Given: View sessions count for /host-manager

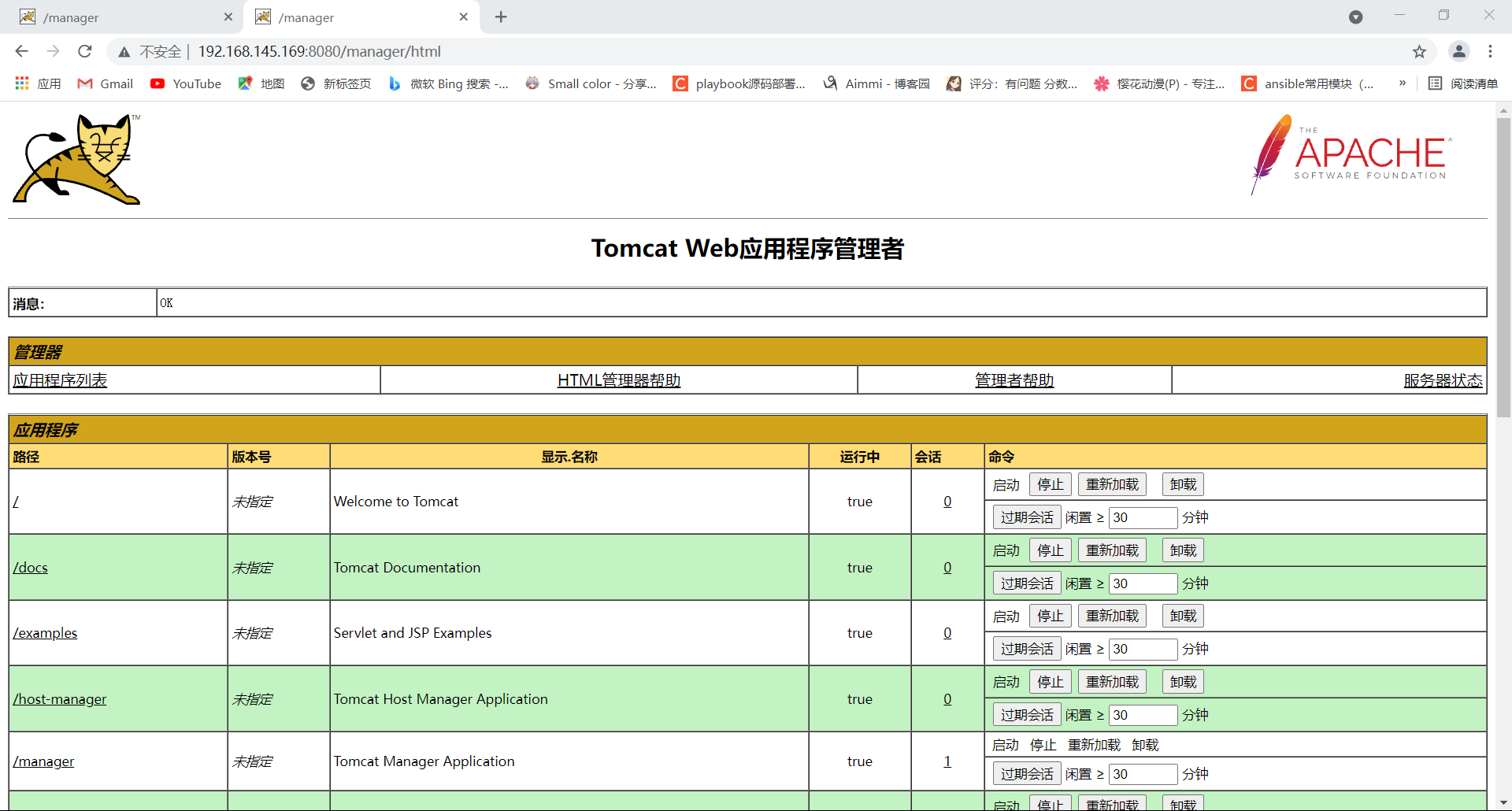Looking at the screenshot, I should [x=947, y=699].
